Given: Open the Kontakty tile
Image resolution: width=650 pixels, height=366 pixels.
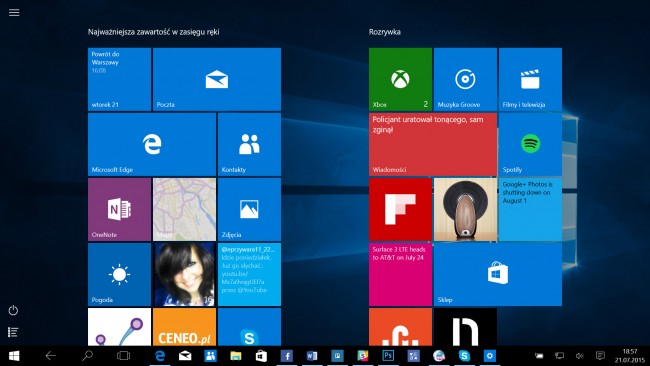Looking at the screenshot, I should 249,144.
